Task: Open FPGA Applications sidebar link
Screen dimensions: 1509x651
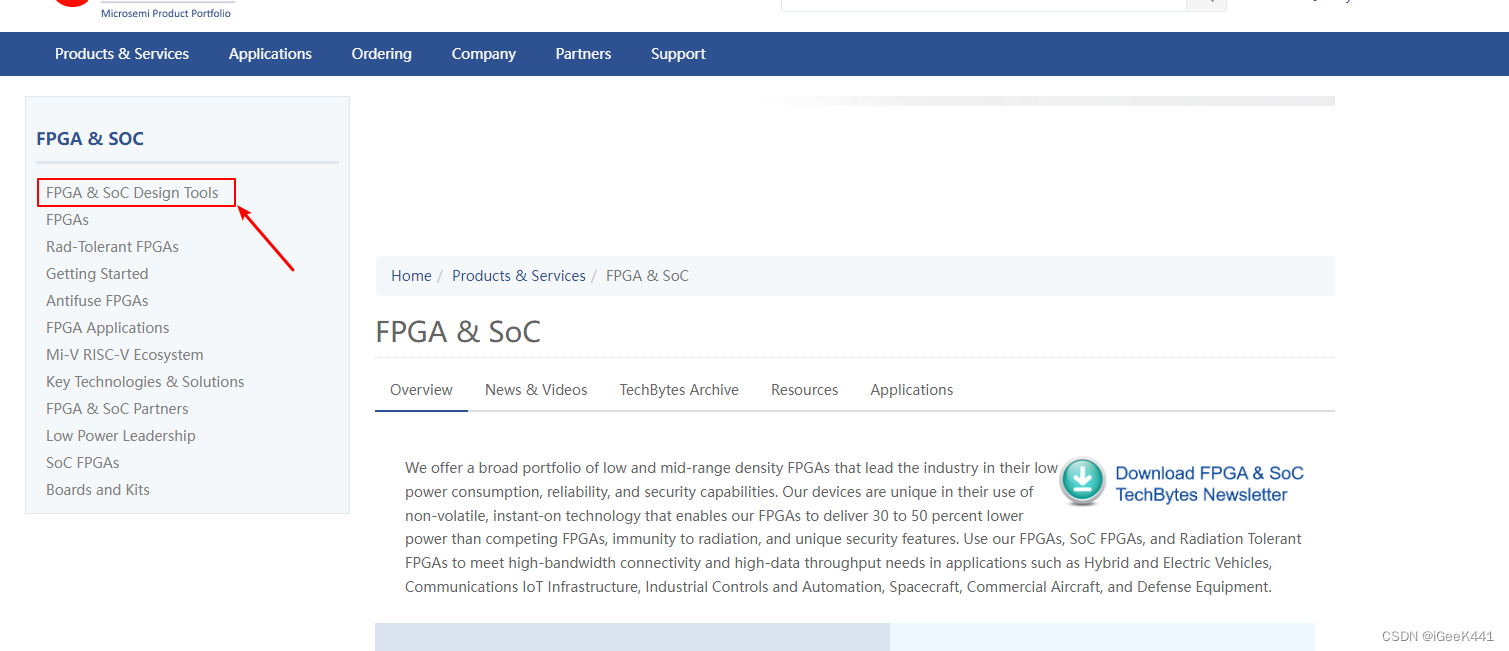Action: pyautogui.click(x=108, y=328)
